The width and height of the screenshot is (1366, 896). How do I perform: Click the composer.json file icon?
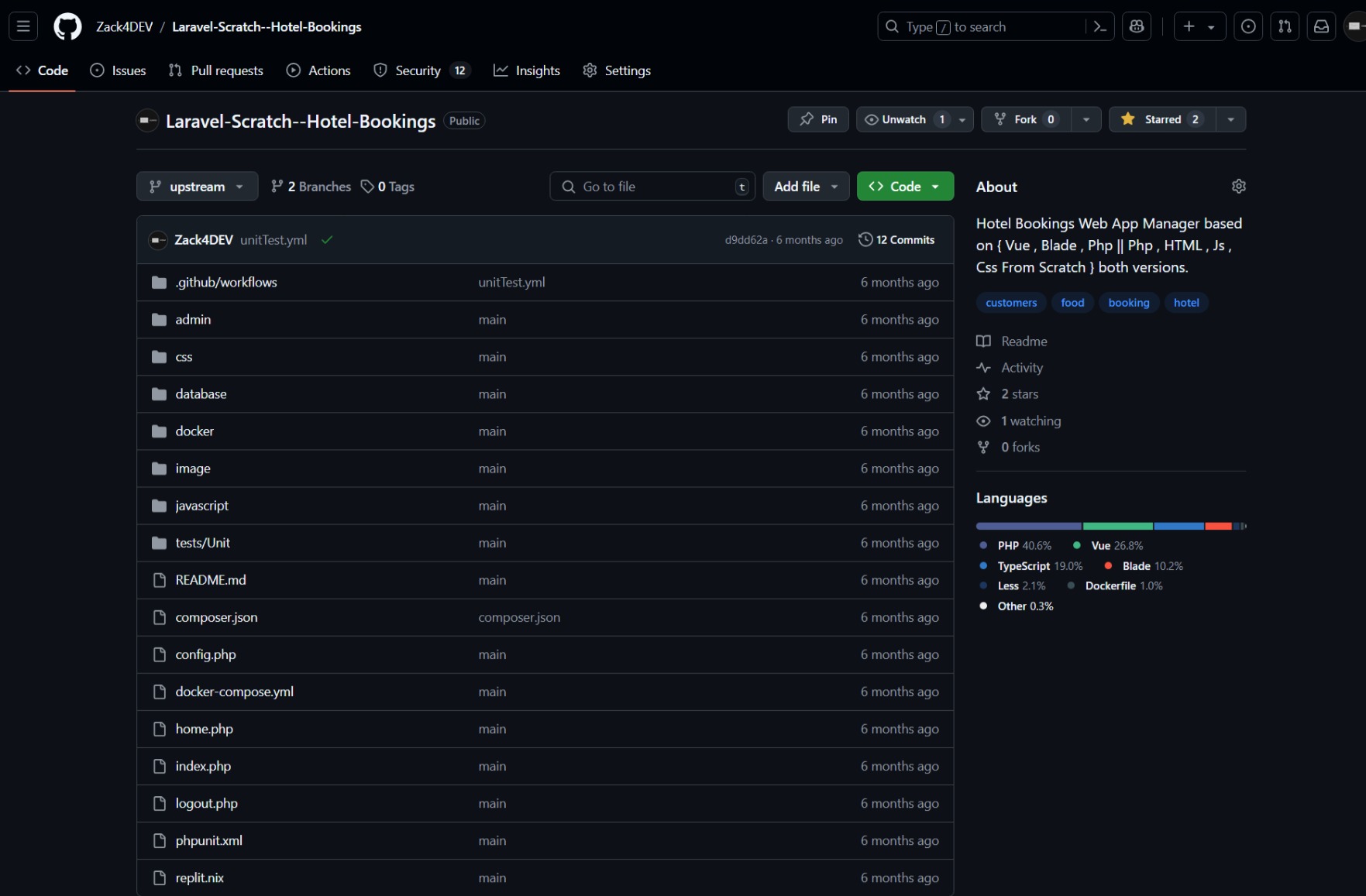point(160,617)
